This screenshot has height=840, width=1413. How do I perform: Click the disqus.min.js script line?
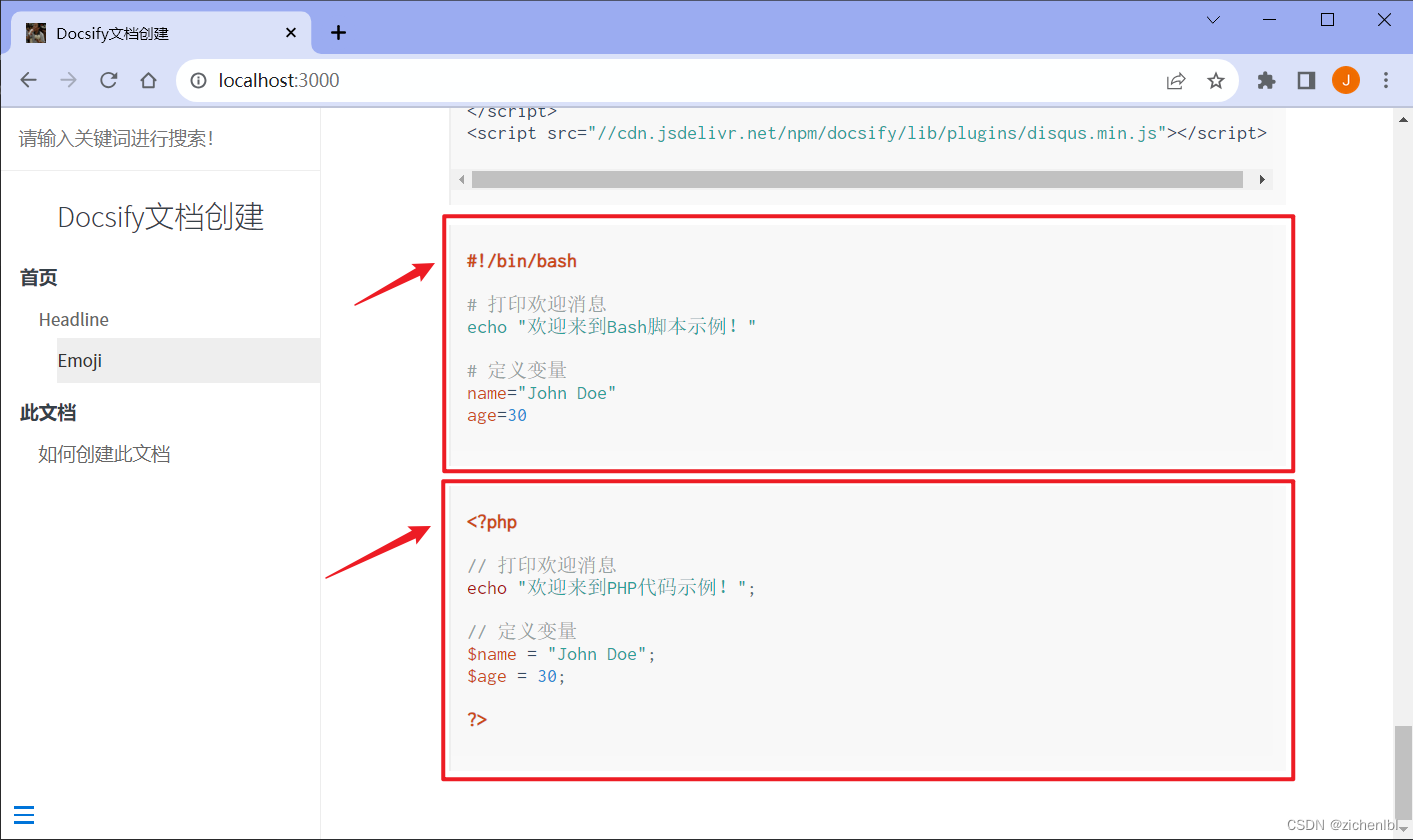click(x=867, y=133)
